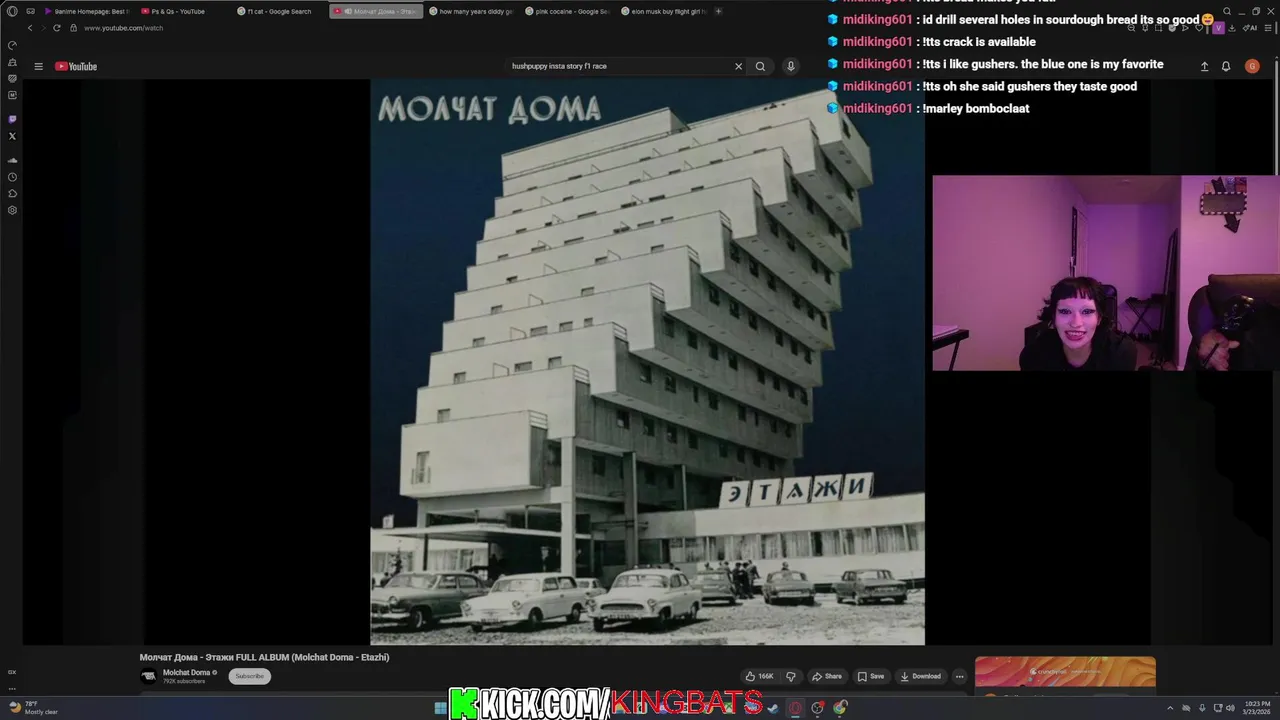The height and width of the screenshot is (720, 1280).
Task: Open the Chrome icon on the taskbar
Action: click(840, 708)
